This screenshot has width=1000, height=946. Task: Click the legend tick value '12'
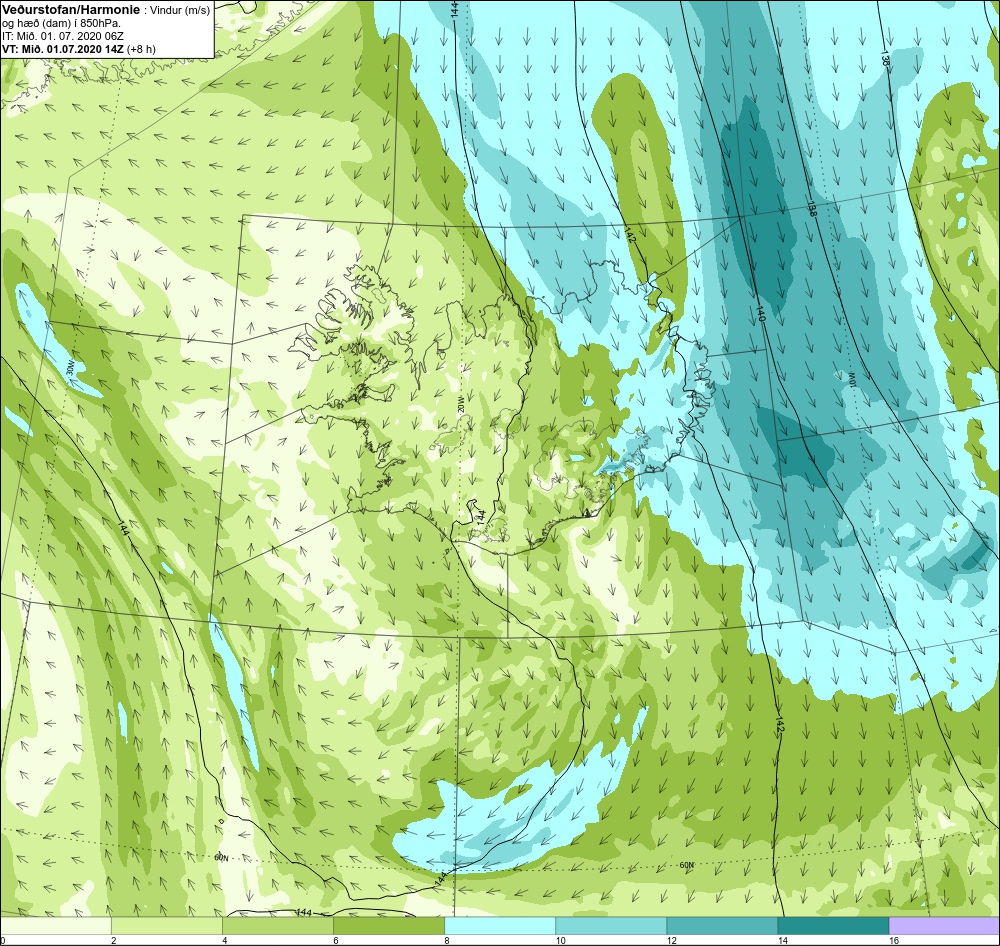pos(672,940)
